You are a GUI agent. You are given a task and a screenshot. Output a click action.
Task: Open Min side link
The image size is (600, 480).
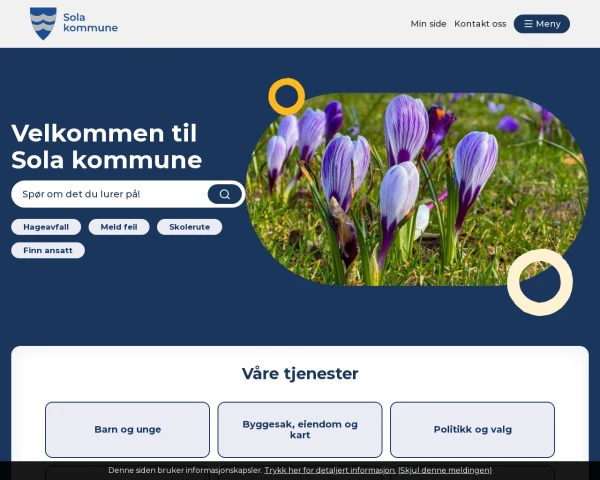tap(428, 24)
